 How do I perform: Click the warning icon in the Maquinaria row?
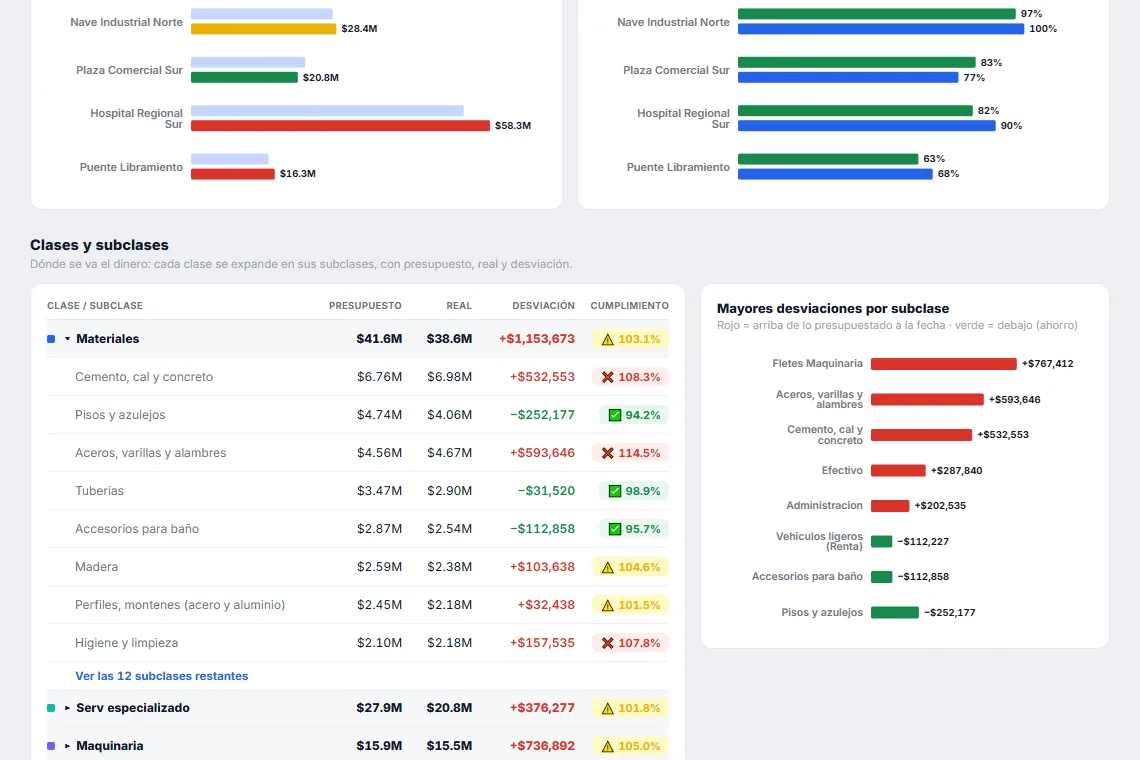[x=607, y=745]
